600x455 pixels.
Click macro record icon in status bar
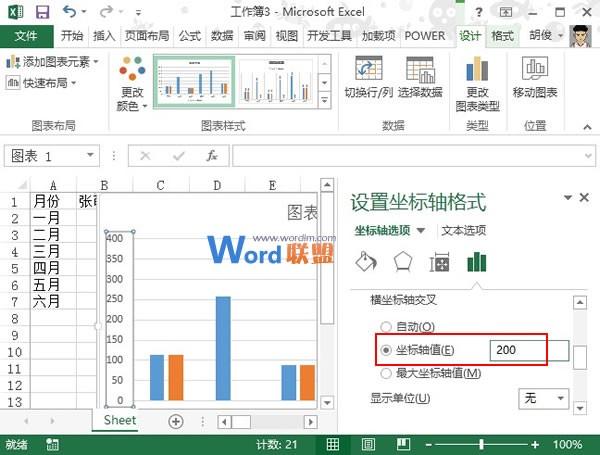(52, 444)
